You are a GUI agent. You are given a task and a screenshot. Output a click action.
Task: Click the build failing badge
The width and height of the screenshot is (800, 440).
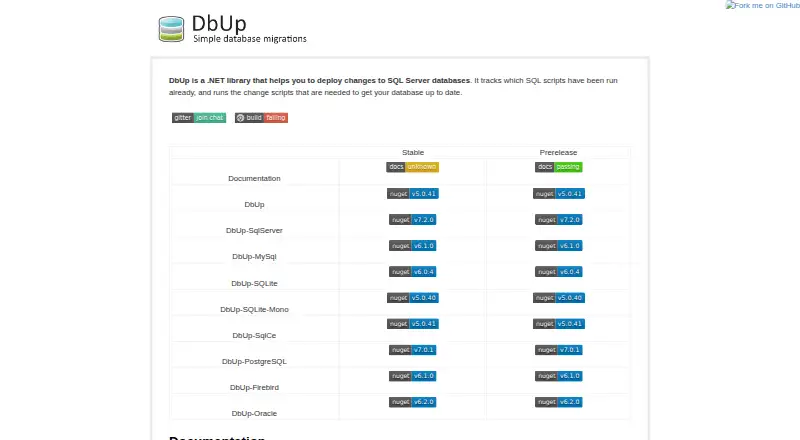(261, 118)
